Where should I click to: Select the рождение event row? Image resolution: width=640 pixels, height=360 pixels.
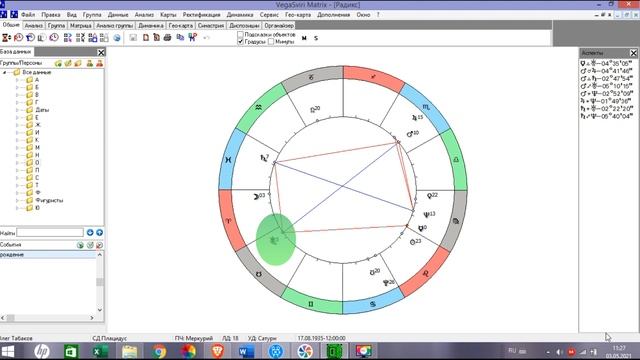coord(48,255)
